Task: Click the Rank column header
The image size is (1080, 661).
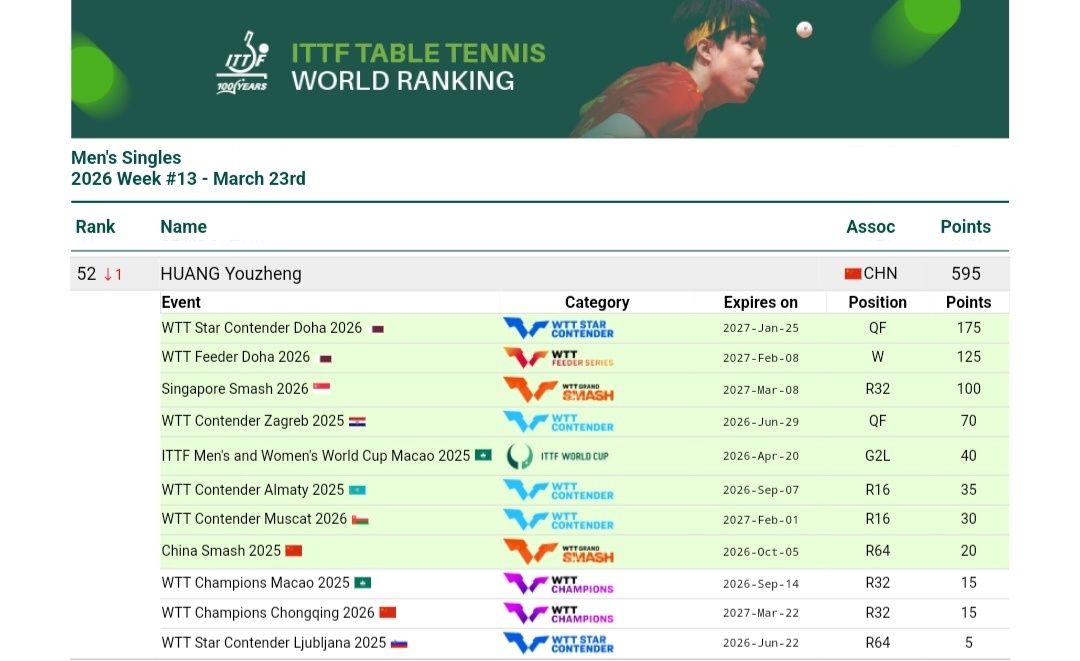Action: (95, 227)
